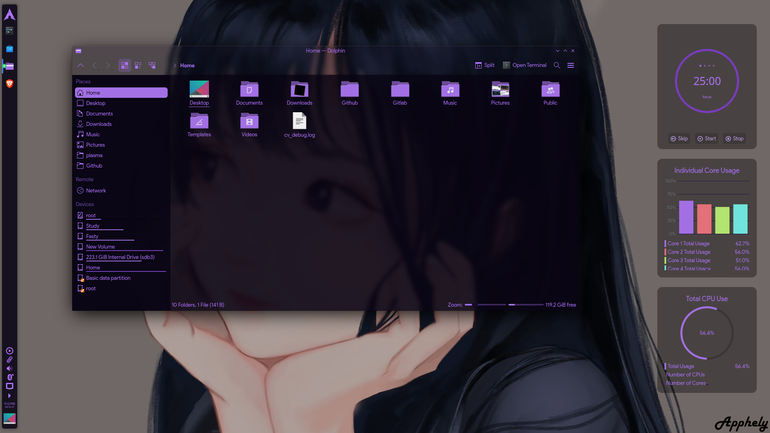The width and height of the screenshot is (770, 433).
Task: Expand the breadcrumb chevron before Home
Action: pos(175,65)
